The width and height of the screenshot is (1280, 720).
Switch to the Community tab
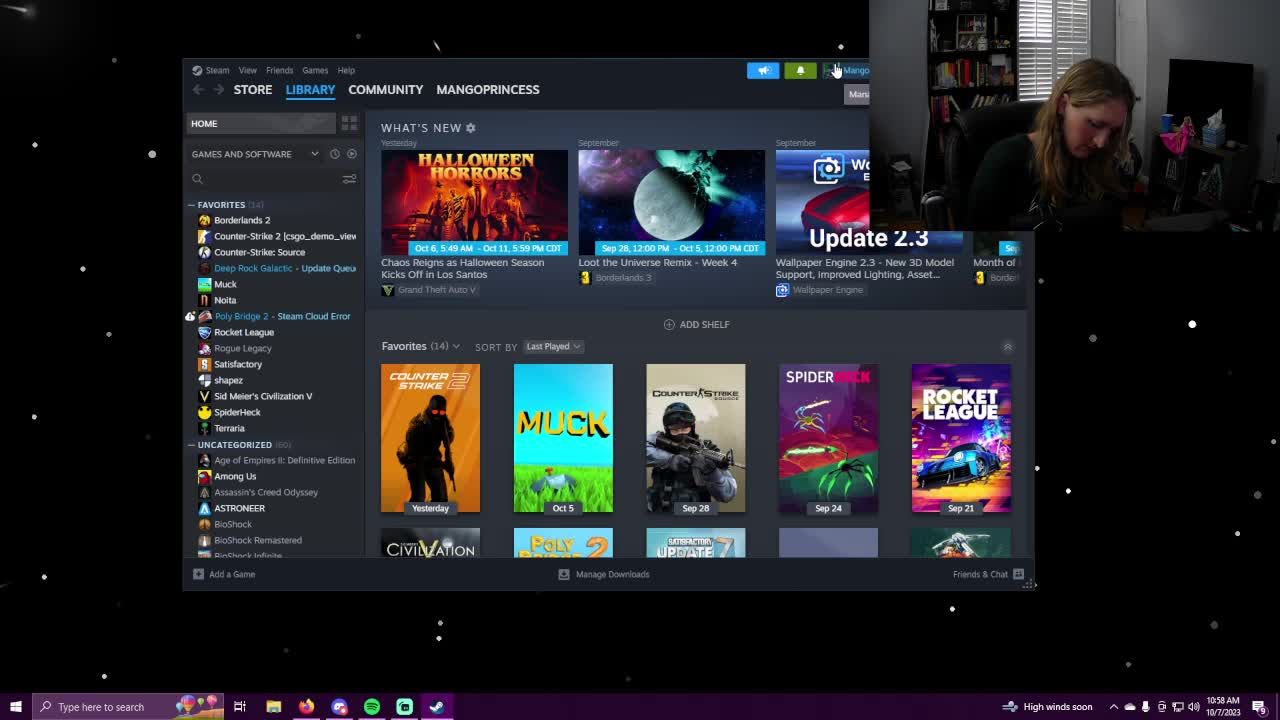pos(386,90)
